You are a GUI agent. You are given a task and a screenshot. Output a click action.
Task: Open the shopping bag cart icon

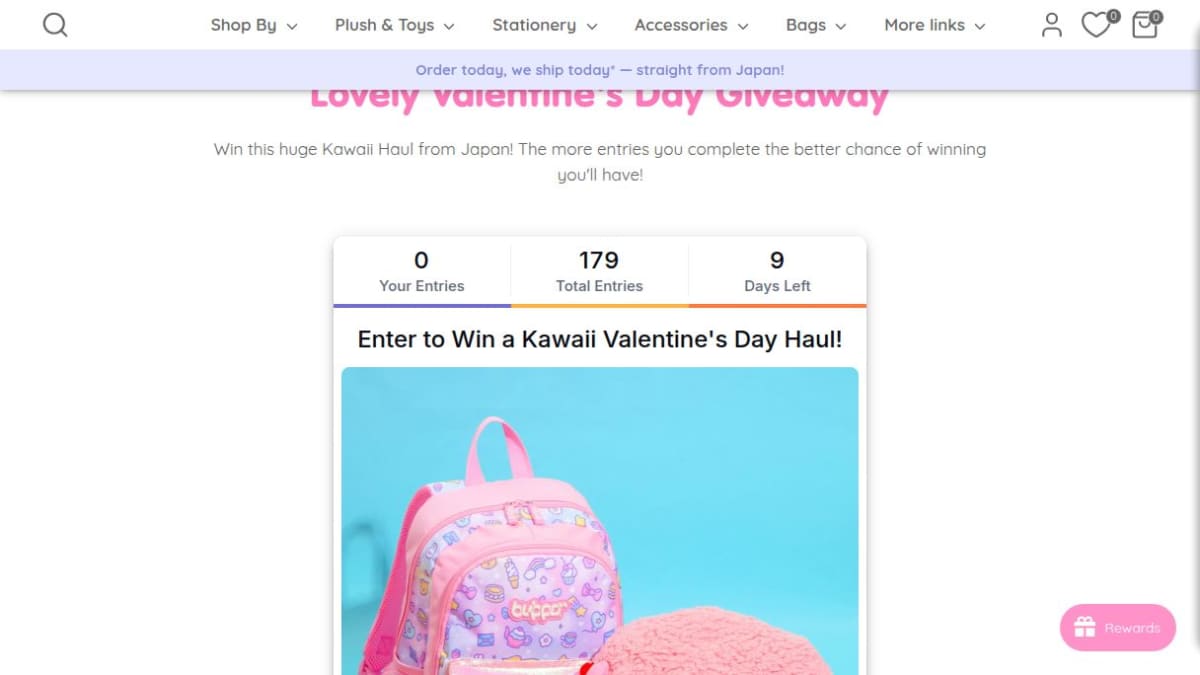[x=1144, y=25]
